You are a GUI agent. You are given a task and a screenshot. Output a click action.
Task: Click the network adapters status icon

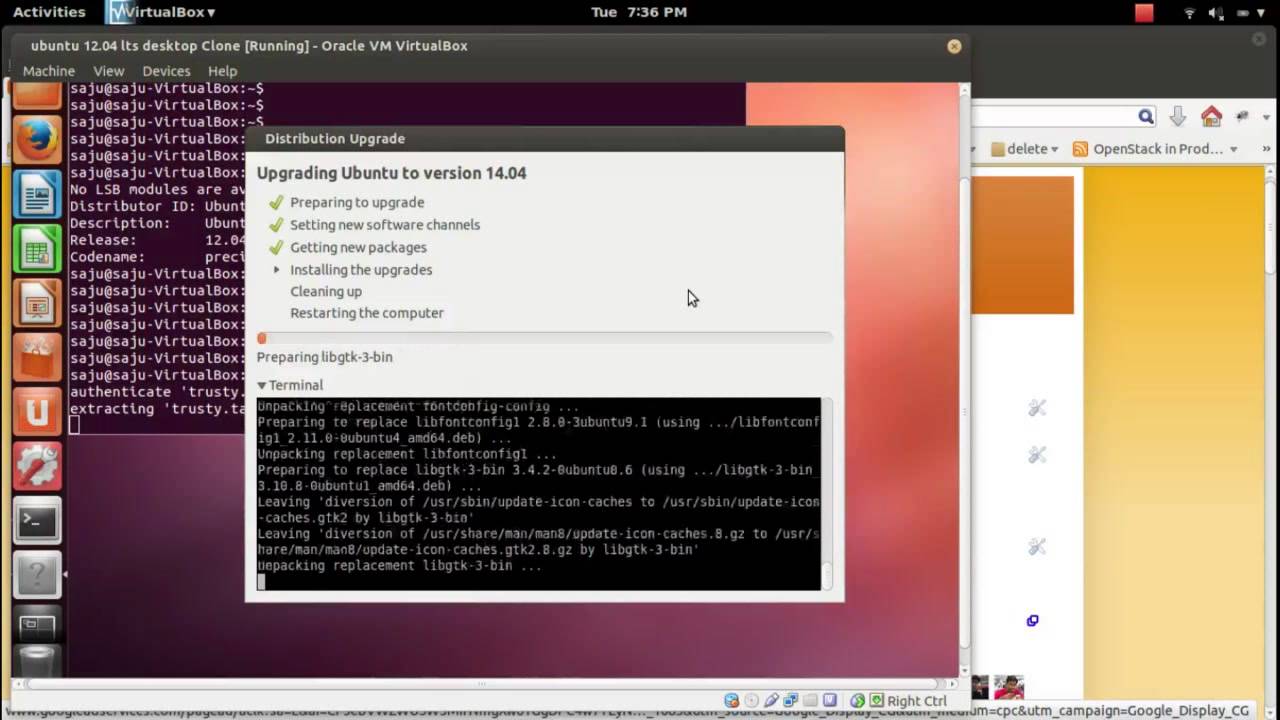tap(790, 700)
